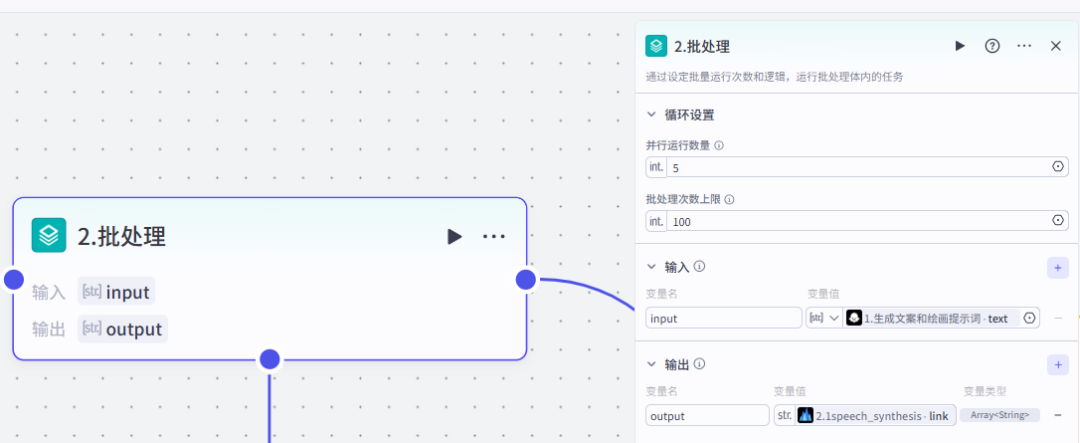Click the 2.批处理 title in side panel

(x=702, y=47)
